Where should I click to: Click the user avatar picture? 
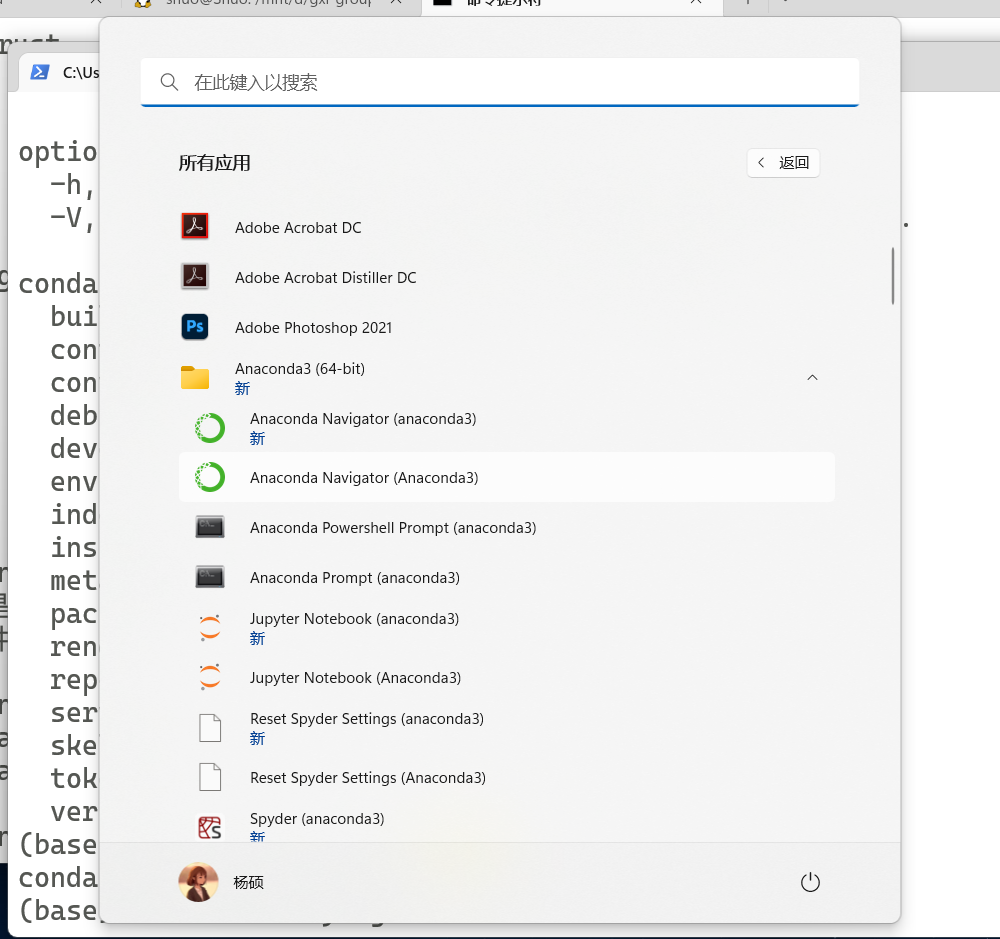point(198,882)
